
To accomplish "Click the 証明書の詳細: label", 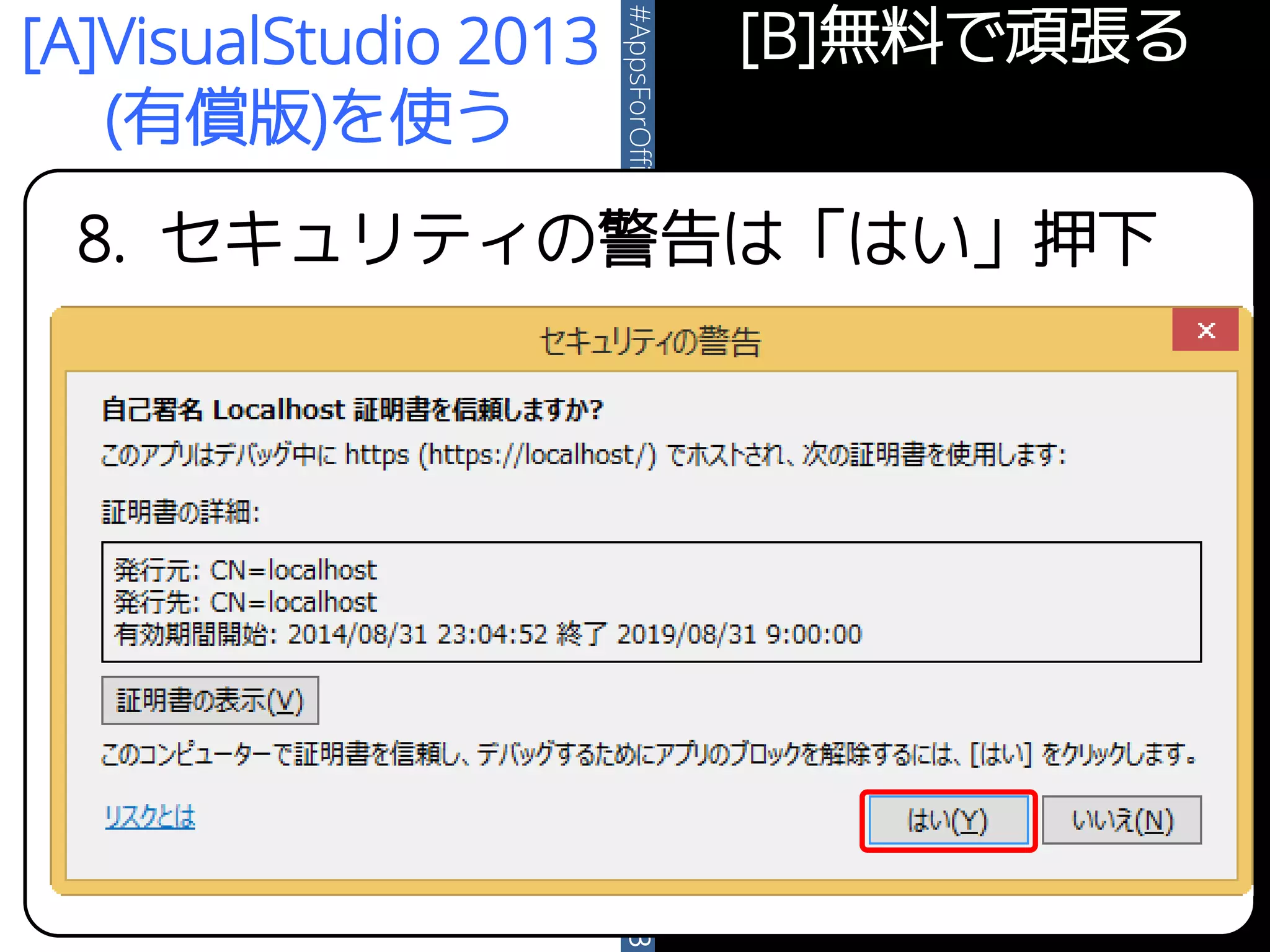I will tap(180, 513).
